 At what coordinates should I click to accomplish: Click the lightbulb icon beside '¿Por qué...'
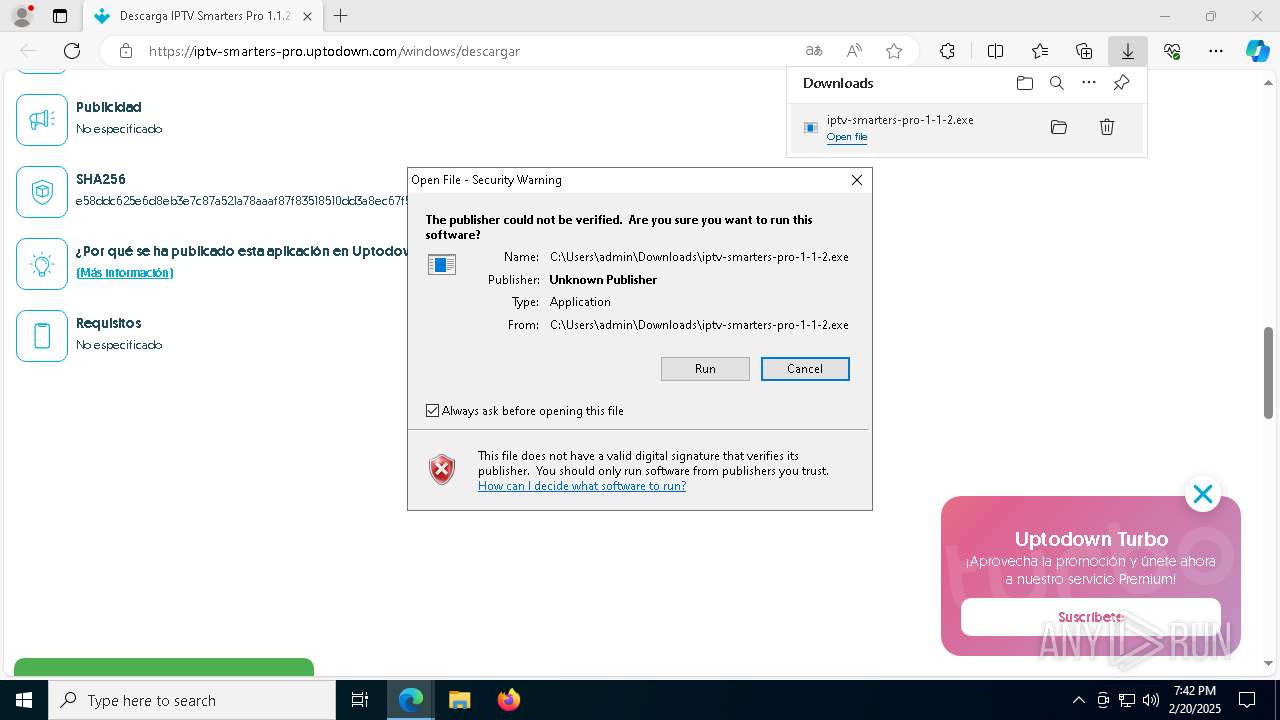(x=42, y=264)
